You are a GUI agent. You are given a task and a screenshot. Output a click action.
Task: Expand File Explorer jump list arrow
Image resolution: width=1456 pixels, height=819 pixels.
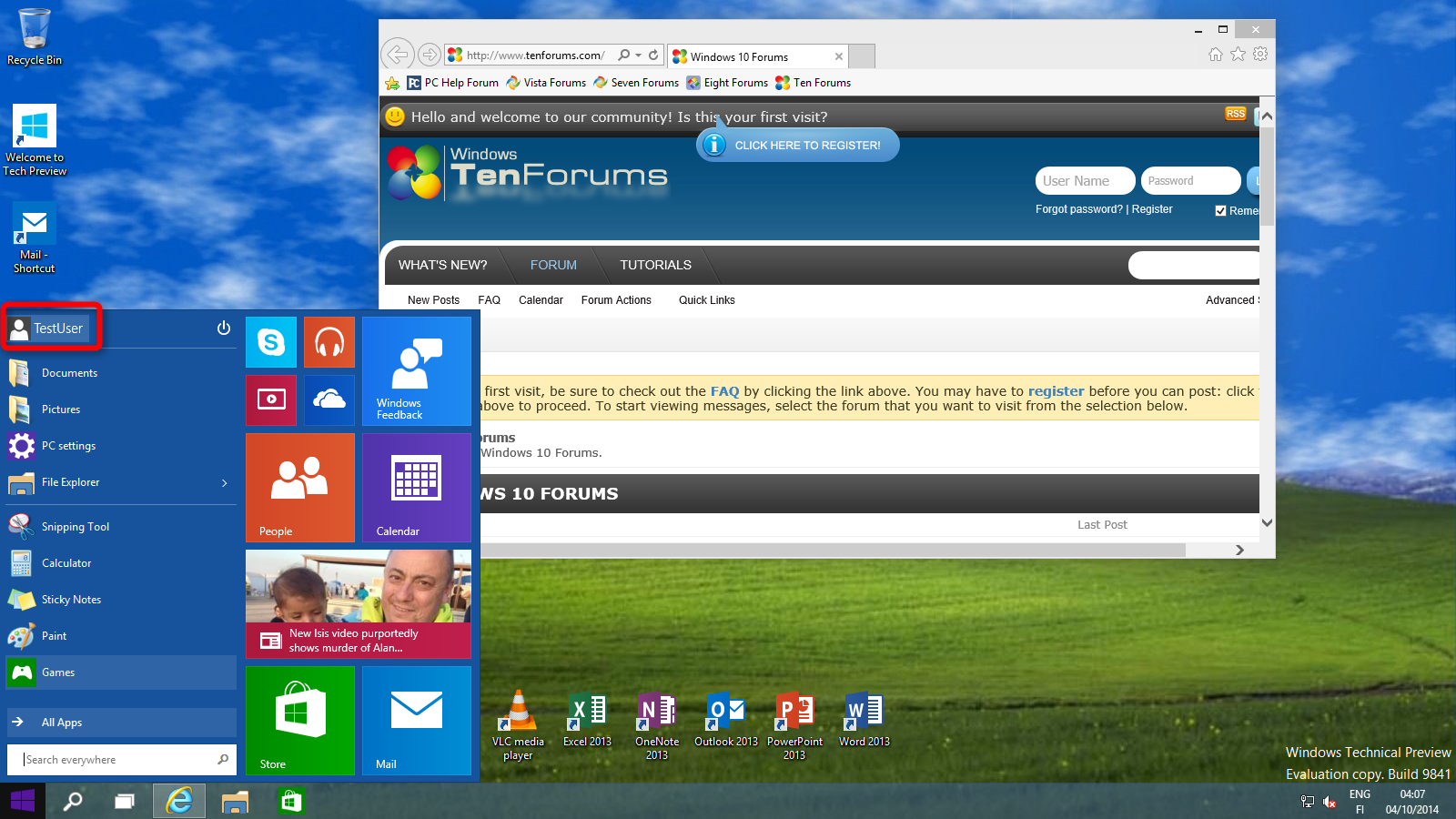(x=225, y=482)
